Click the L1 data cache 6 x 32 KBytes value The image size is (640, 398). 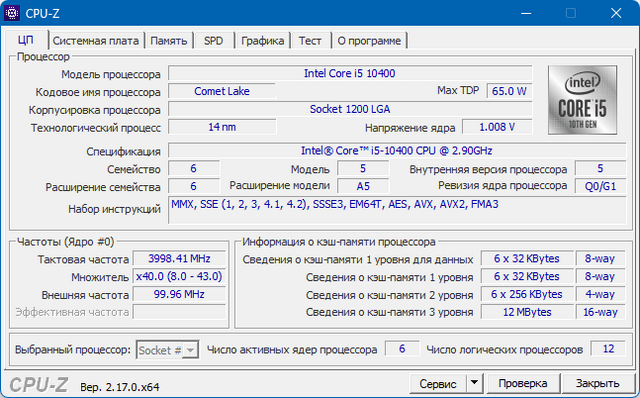click(x=527, y=259)
